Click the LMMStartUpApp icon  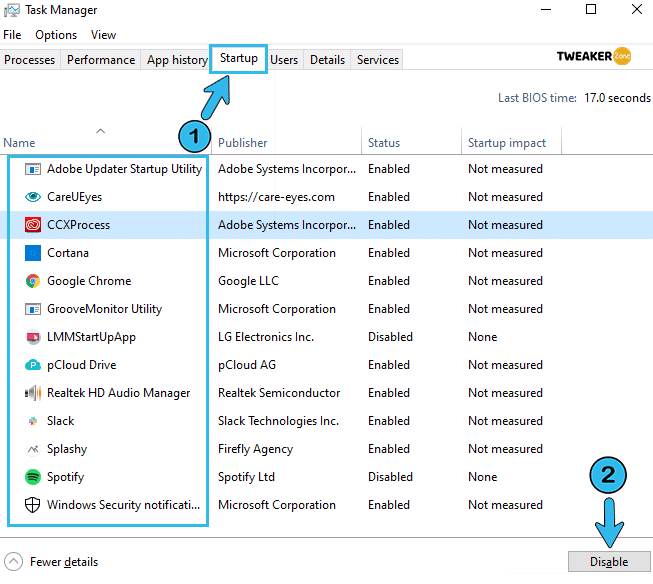tap(32, 337)
